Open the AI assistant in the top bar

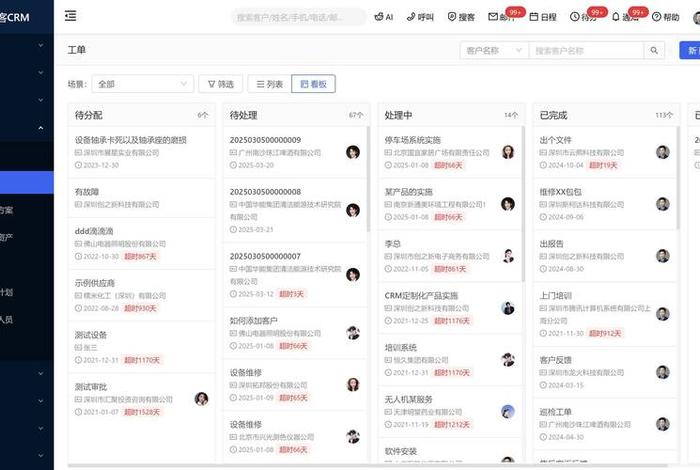(384, 17)
